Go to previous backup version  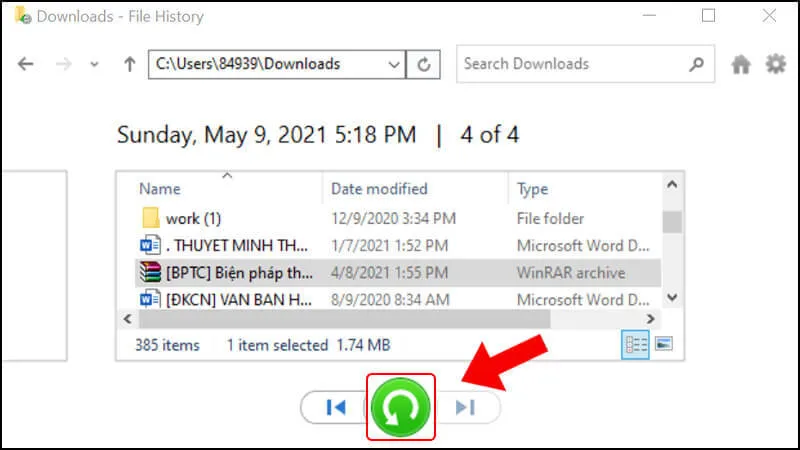pyautogui.click(x=336, y=407)
